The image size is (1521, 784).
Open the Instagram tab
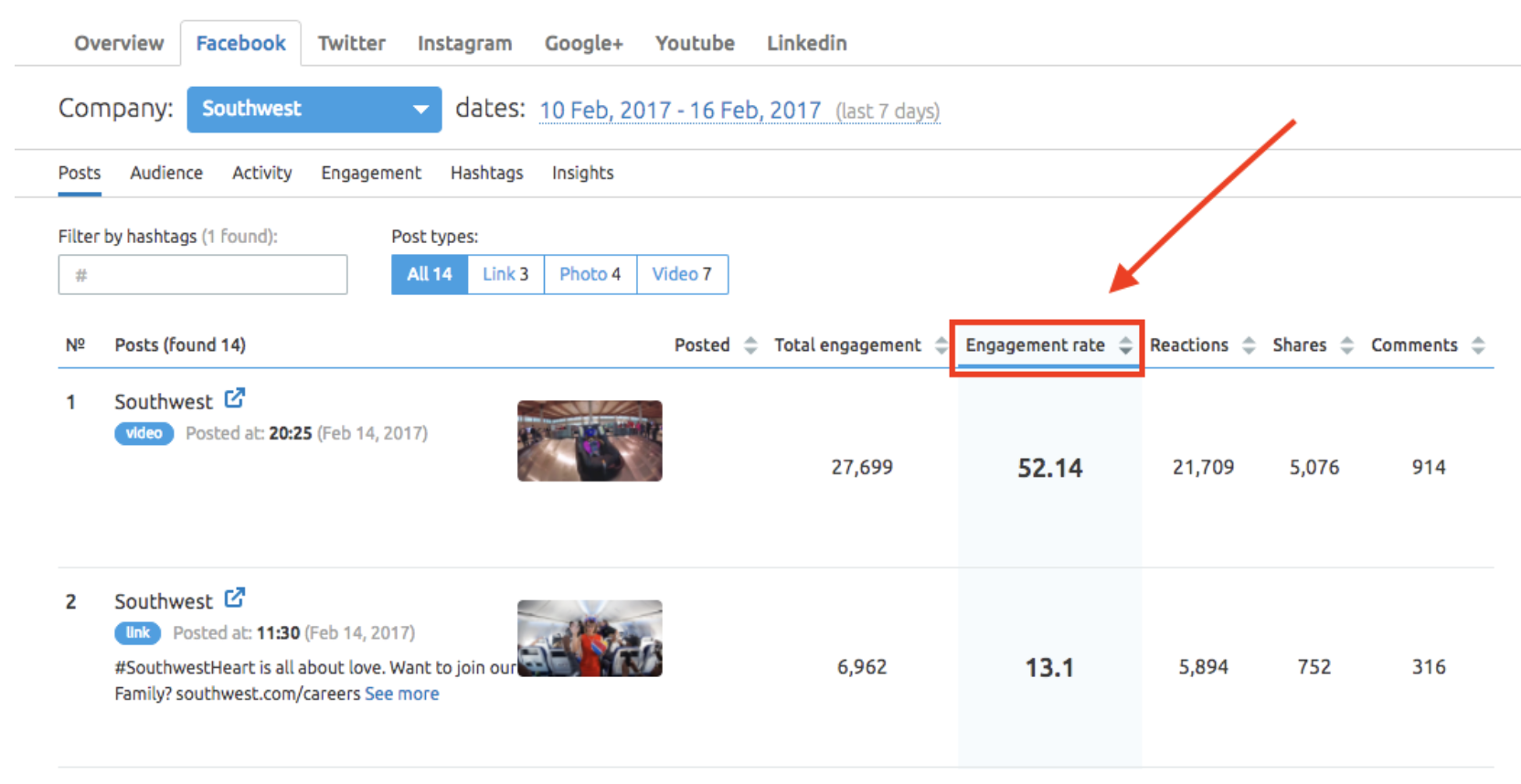(464, 43)
